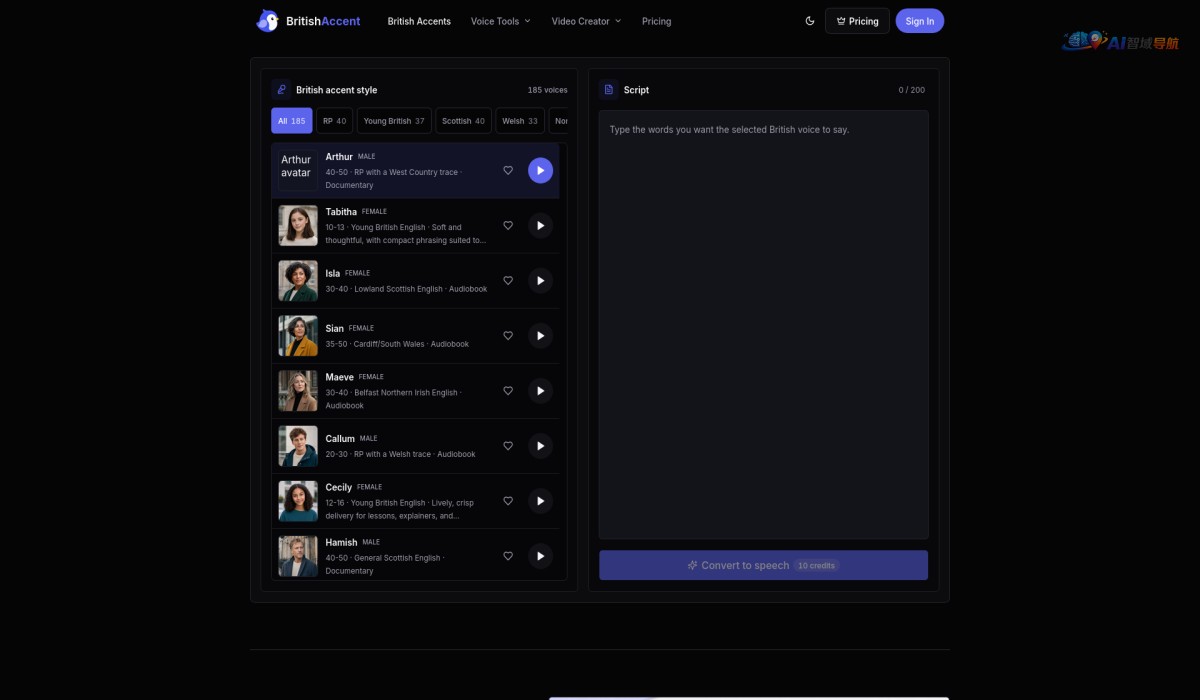
Task: Select the RP 40 filter tab
Action: pyautogui.click(x=334, y=121)
